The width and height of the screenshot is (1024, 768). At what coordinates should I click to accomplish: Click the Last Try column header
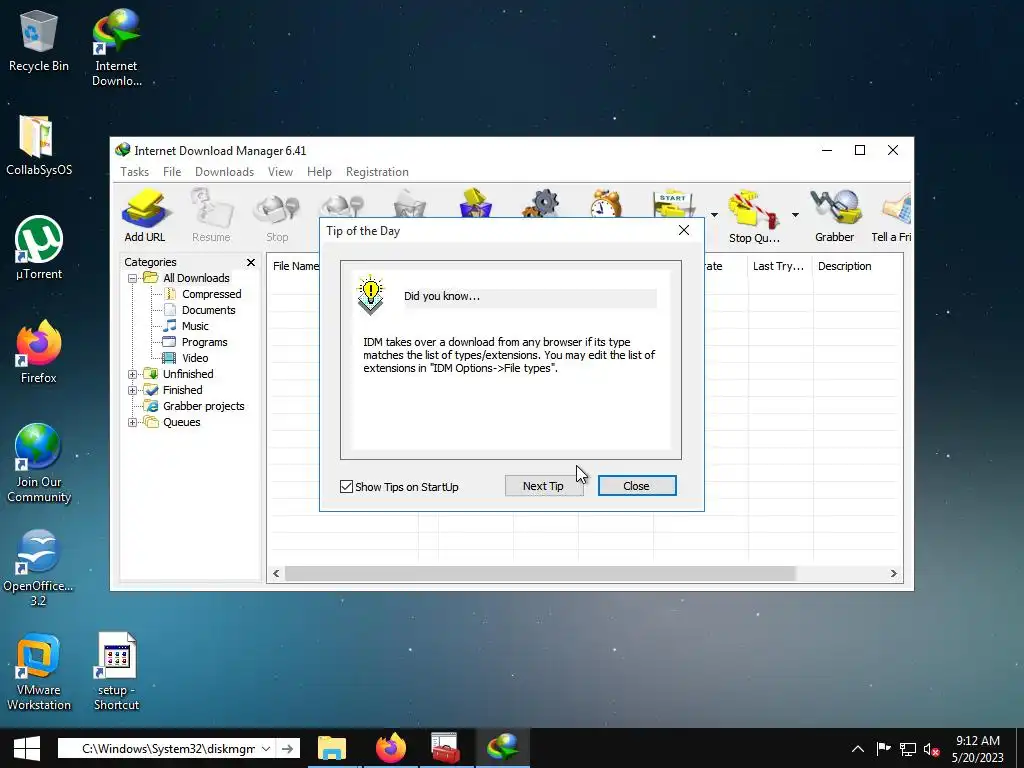779,266
